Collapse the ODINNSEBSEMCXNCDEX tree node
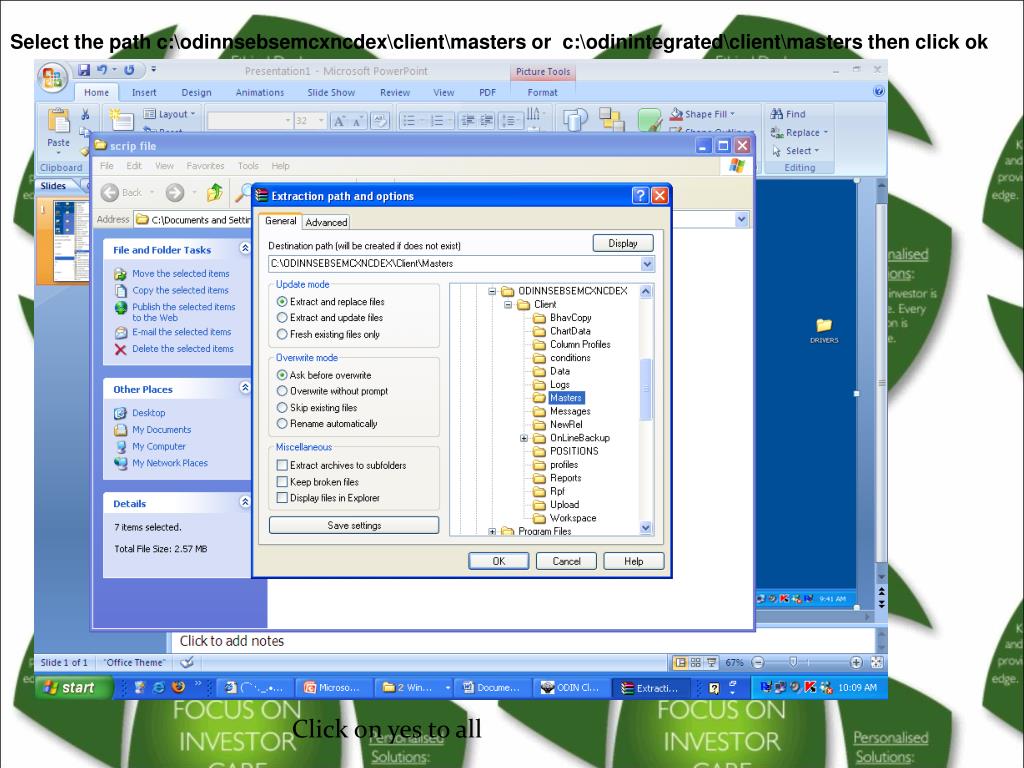This screenshot has width=1024, height=768. (492, 291)
